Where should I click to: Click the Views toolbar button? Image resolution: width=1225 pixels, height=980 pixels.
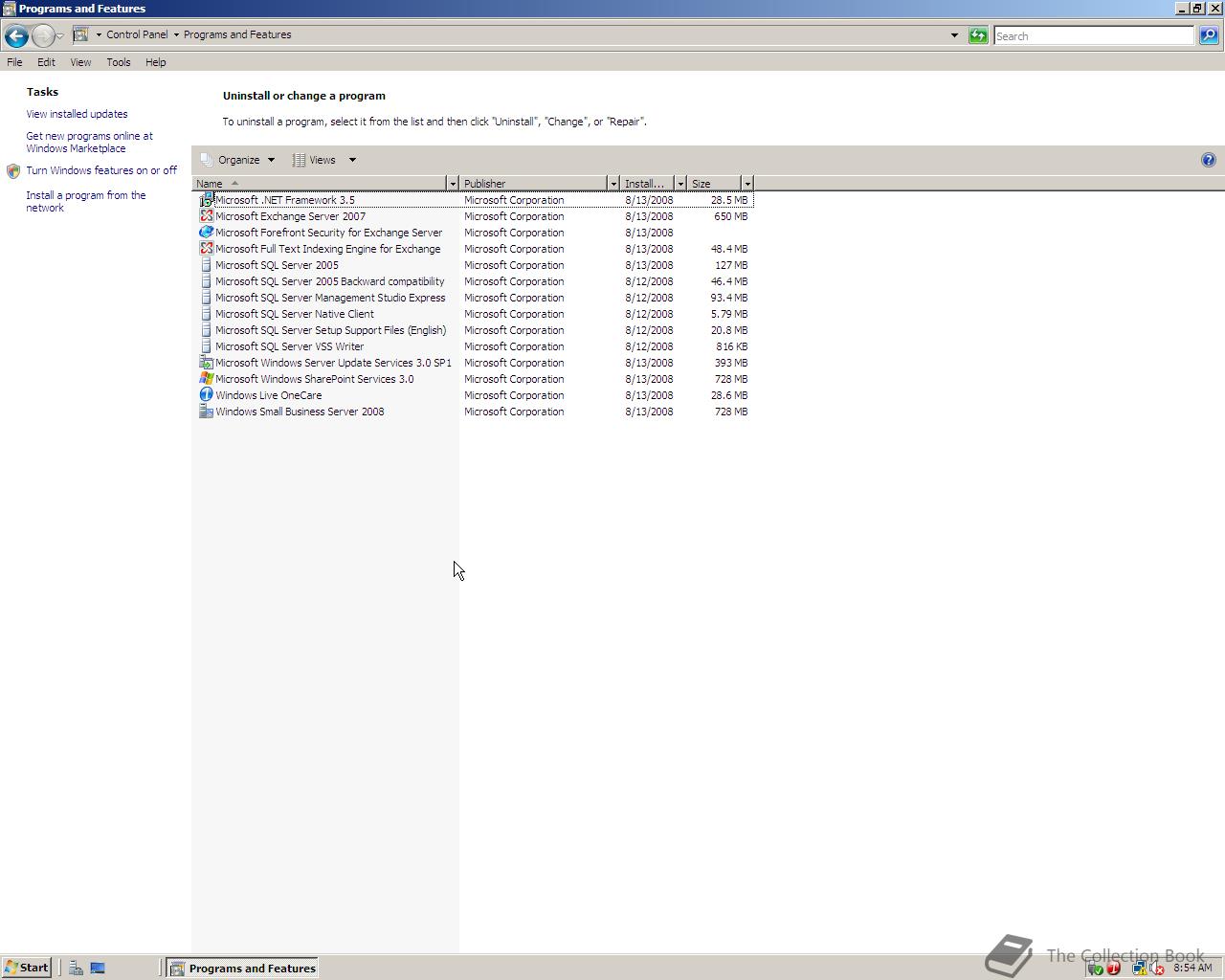(315, 160)
